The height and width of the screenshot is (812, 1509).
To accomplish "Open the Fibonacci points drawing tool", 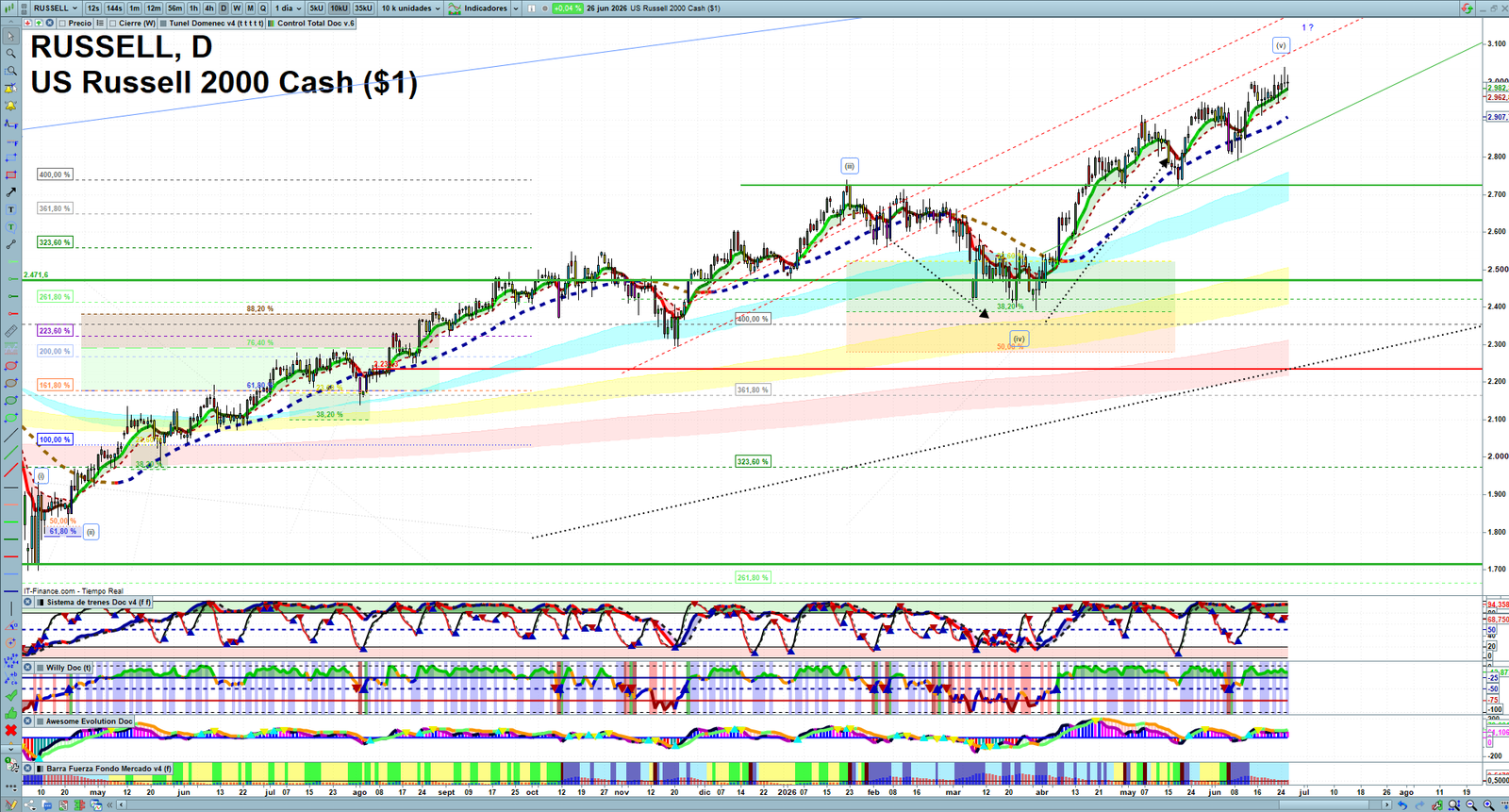I will (11, 660).
